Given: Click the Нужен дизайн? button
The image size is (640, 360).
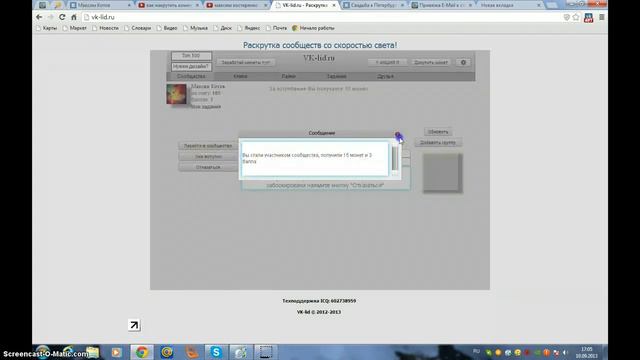Looking at the screenshot, I should (x=191, y=66).
